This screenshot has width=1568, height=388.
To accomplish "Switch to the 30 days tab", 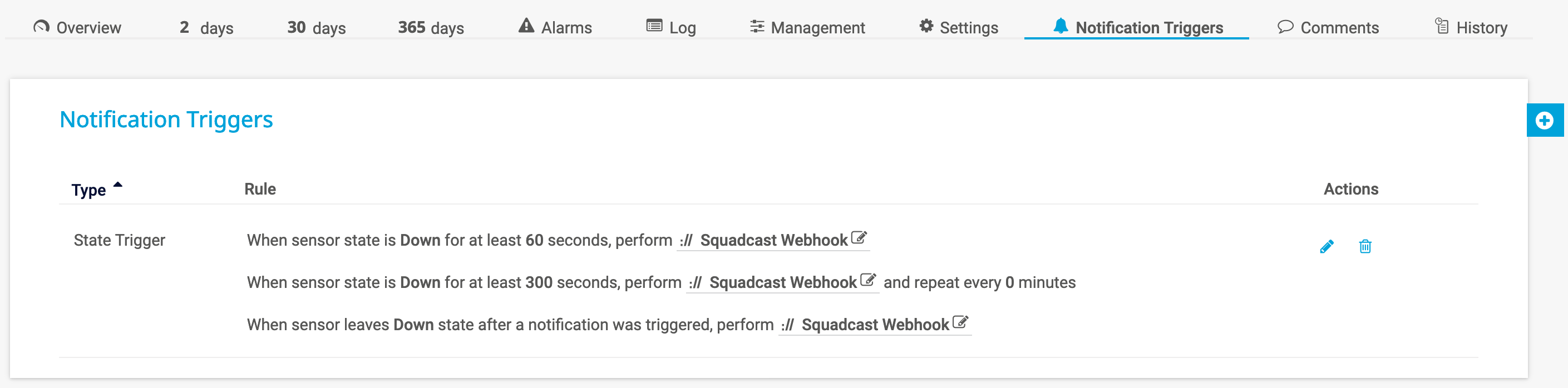I will click(x=317, y=27).
